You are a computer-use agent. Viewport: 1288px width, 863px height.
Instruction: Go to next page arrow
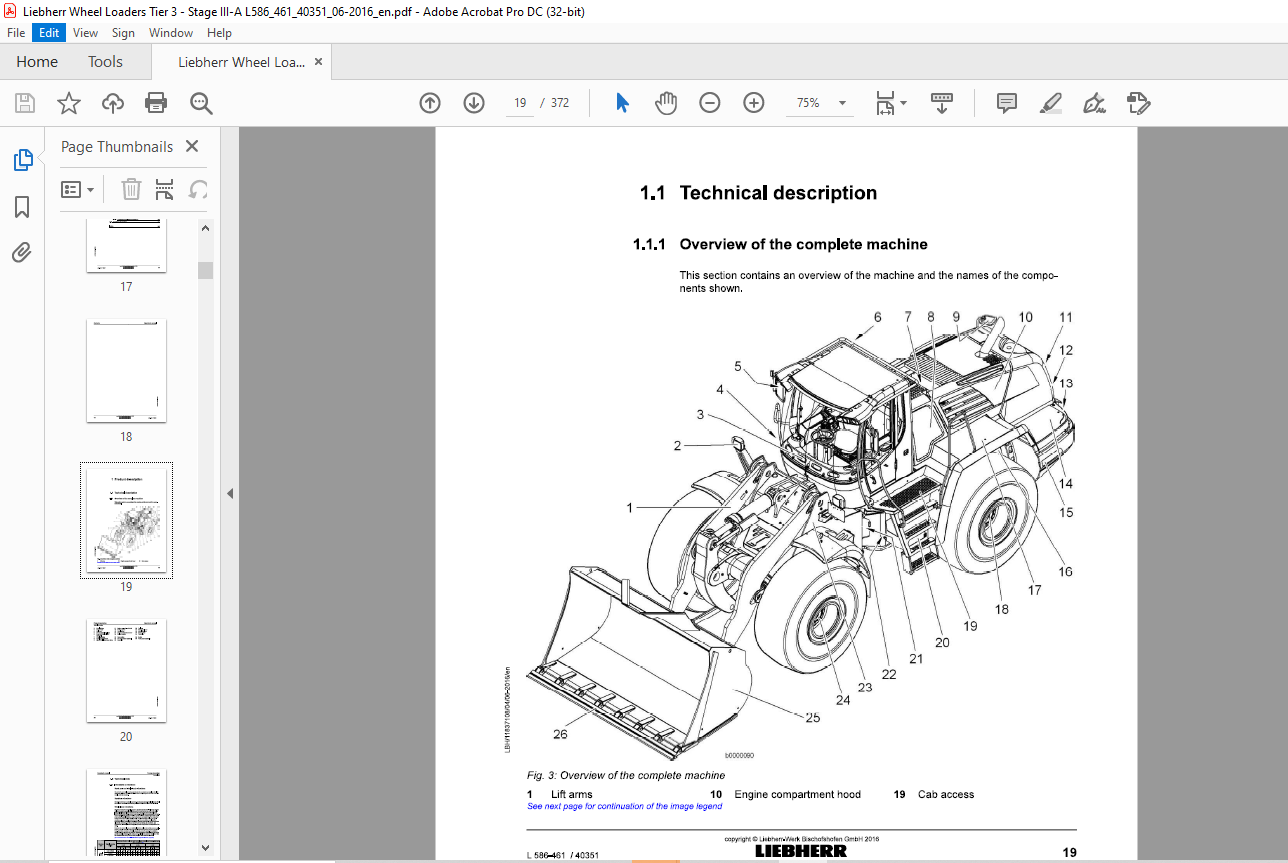pos(474,103)
